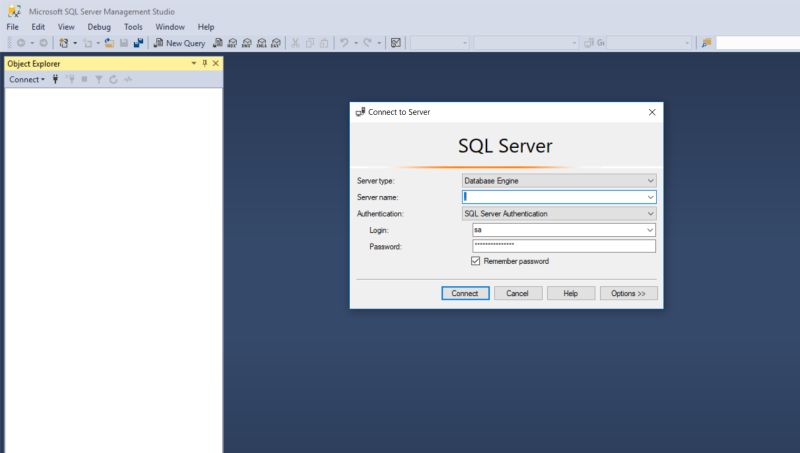Image resolution: width=800 pixels, height=453 pixels.
Task: Open the Debug menu
Action: pos(99,27)
